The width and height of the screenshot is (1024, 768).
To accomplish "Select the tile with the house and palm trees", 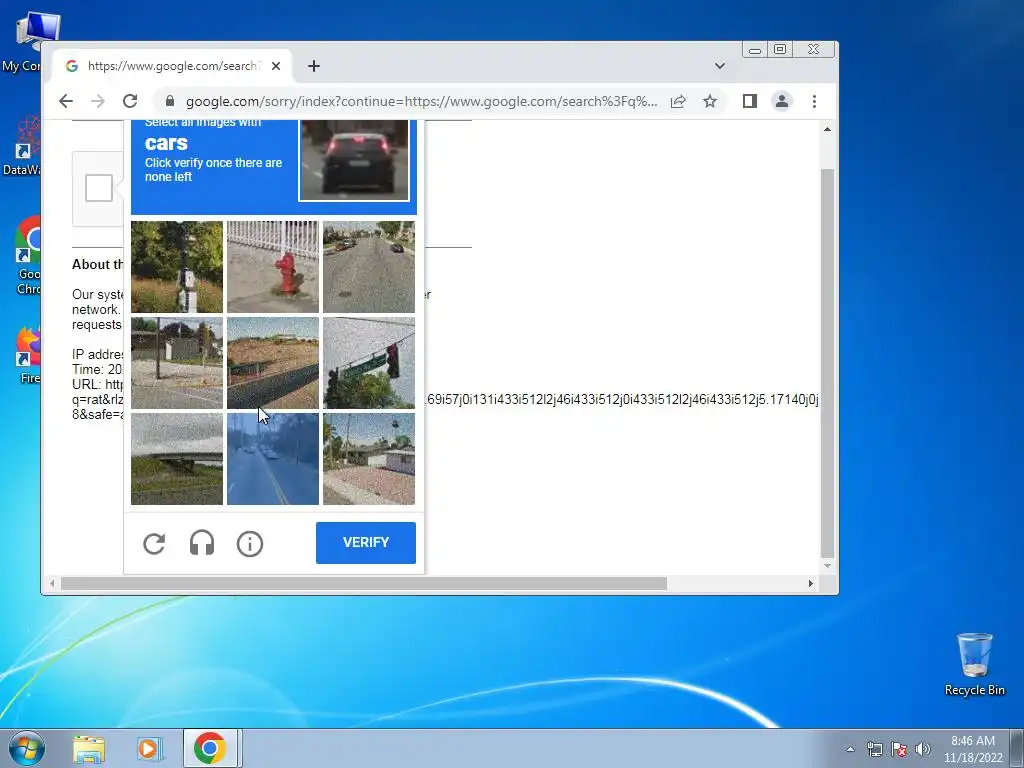I will (369, 458).
